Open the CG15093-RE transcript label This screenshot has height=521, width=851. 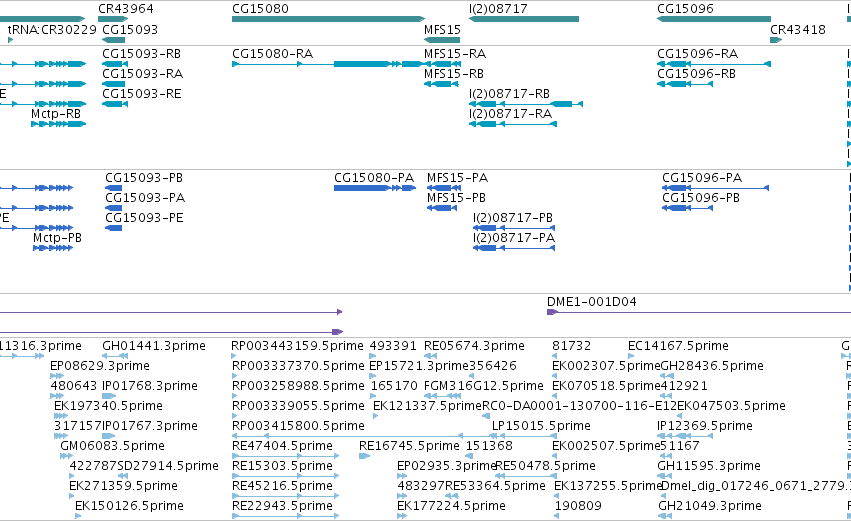point(142,94)
